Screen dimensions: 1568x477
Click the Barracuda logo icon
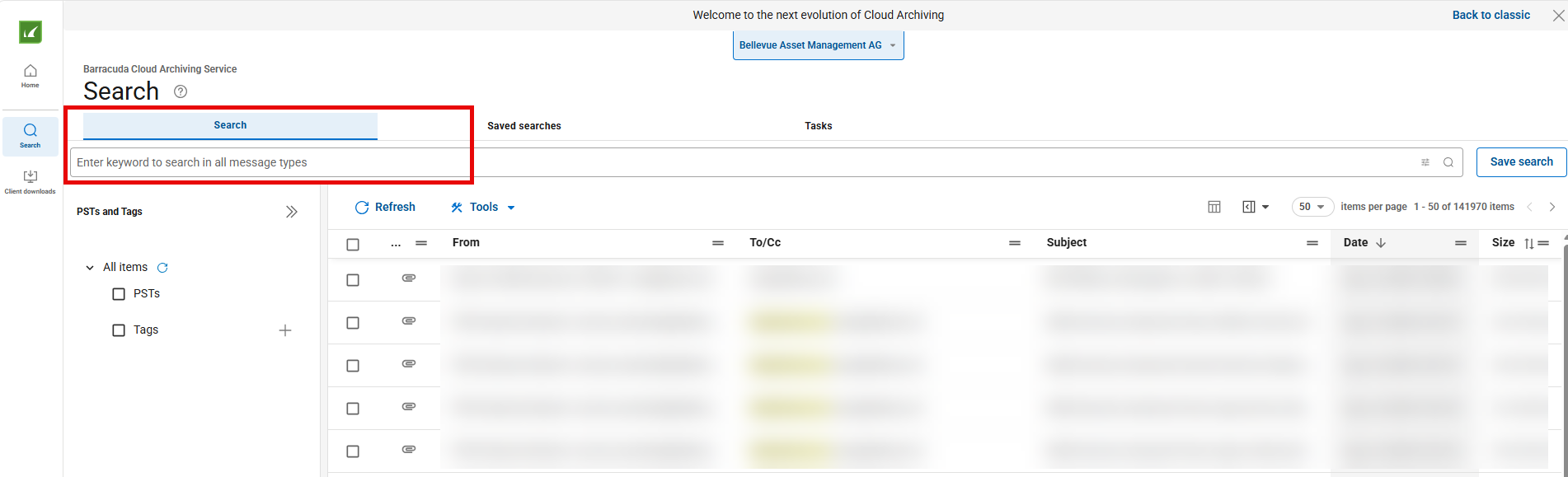(31, 32)
